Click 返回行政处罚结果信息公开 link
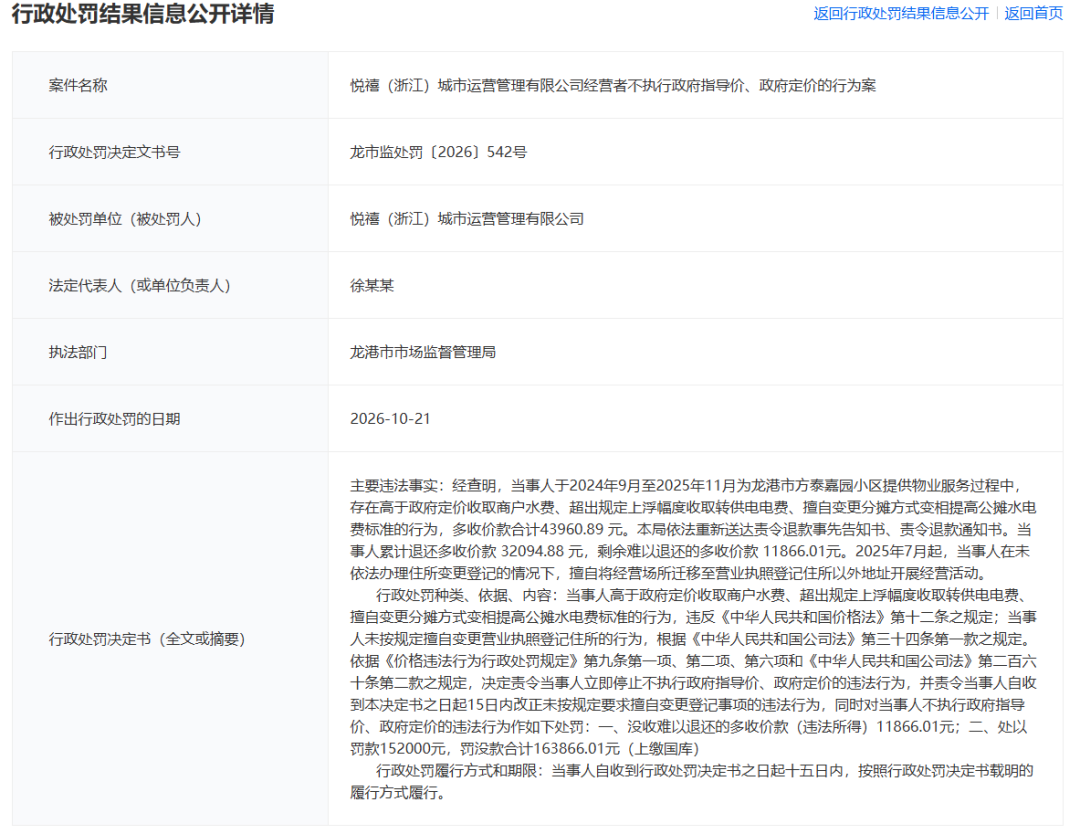1080x834 pixels. click(900, 14)
